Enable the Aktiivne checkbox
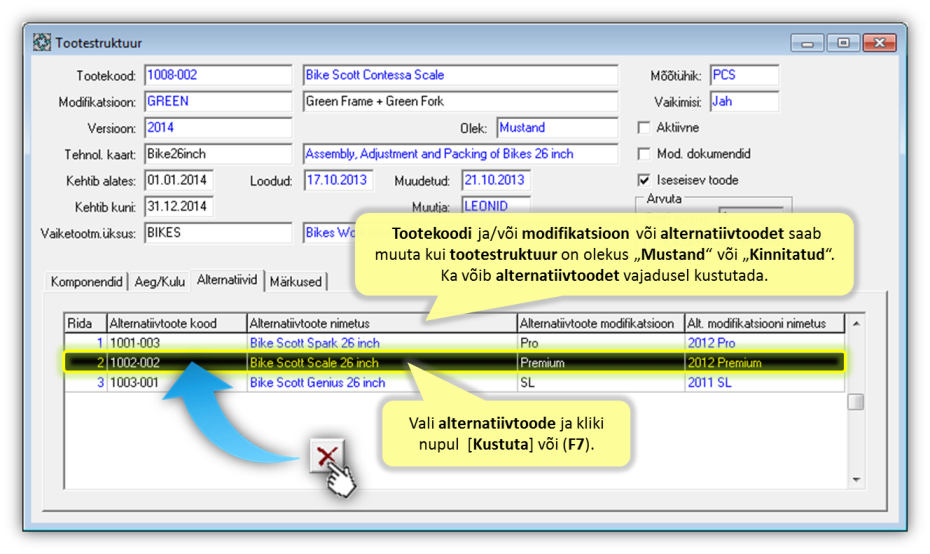The image size is (930, 554). tap(644, 128)
